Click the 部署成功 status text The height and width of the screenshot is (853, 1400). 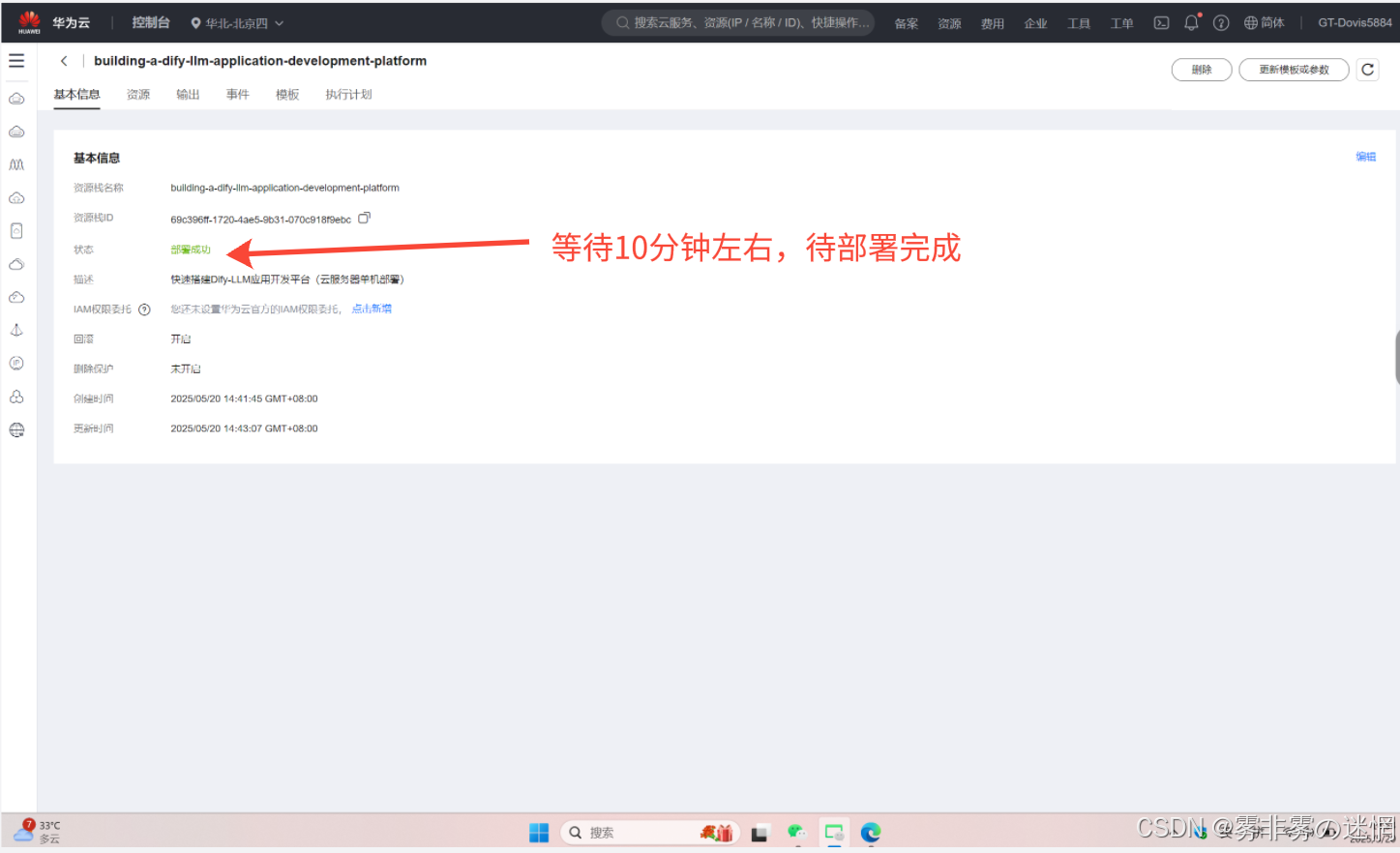coord(191,250)
